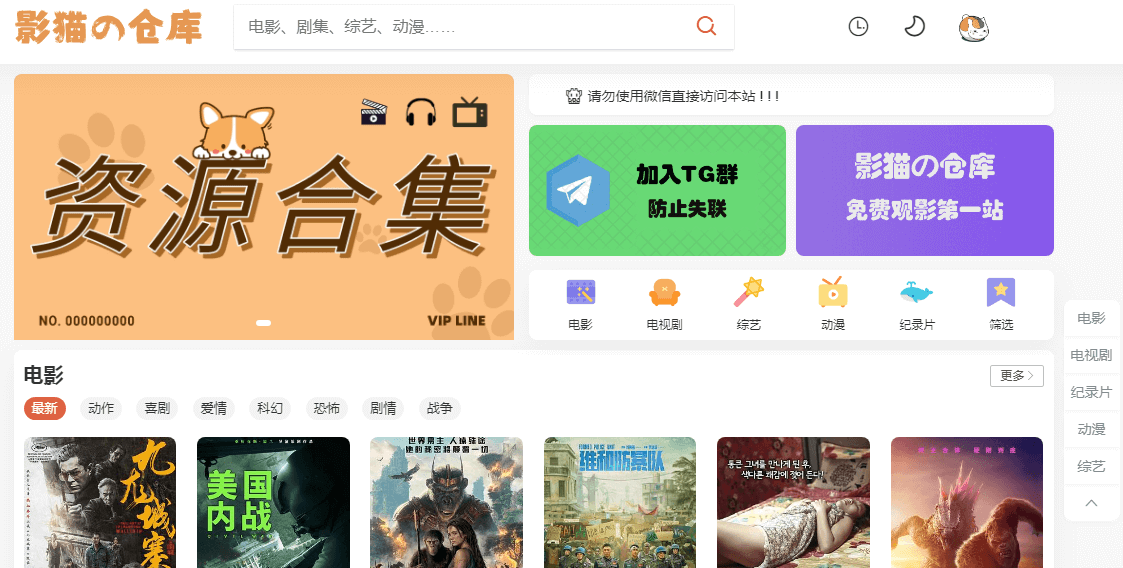Open watch history clock icon
Viewport: 1123px width, 568px height.
click(858, 27)
